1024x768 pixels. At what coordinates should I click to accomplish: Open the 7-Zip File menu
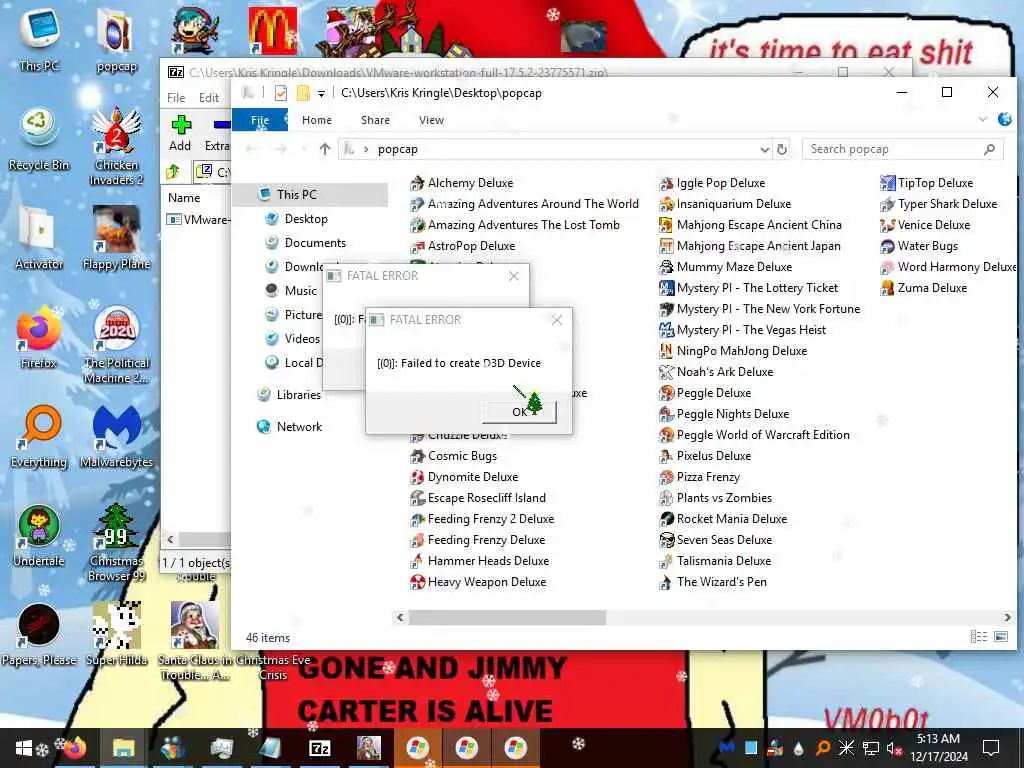pos(176,98)
